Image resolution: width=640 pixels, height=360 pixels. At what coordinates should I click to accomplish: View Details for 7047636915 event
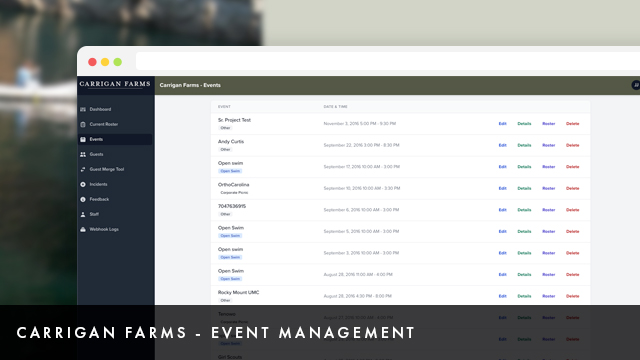(524, 210)
